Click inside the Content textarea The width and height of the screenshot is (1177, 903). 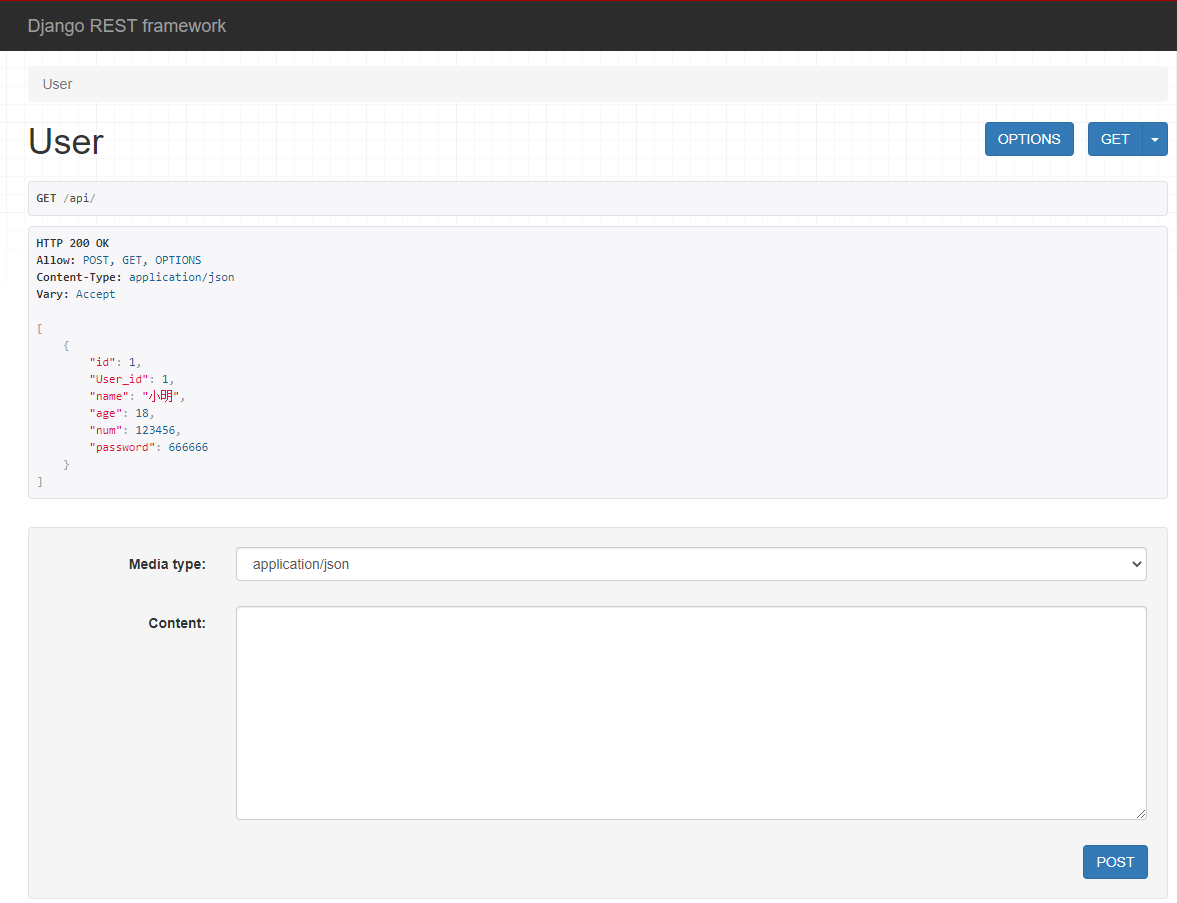[691, 712]
